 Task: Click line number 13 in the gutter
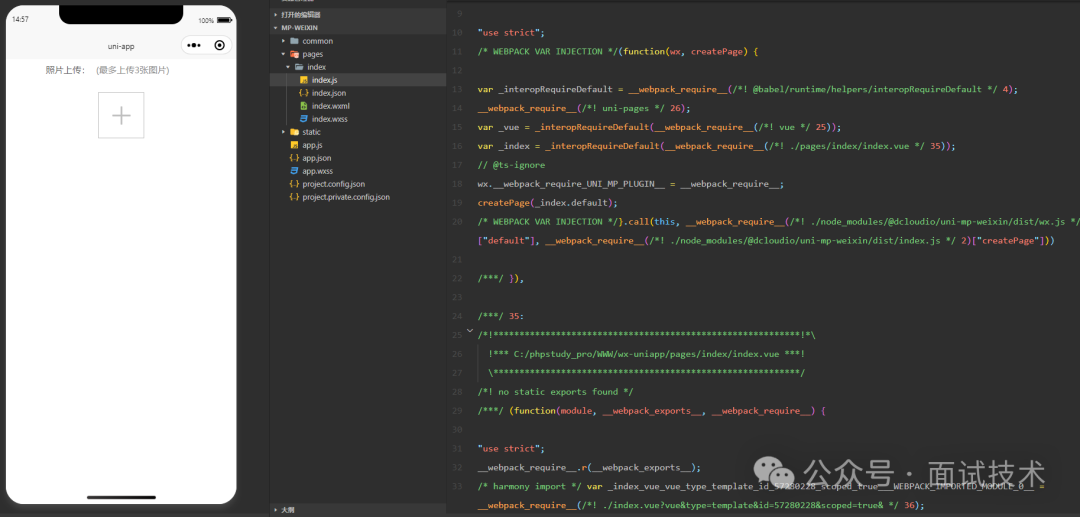pos(457,89)
